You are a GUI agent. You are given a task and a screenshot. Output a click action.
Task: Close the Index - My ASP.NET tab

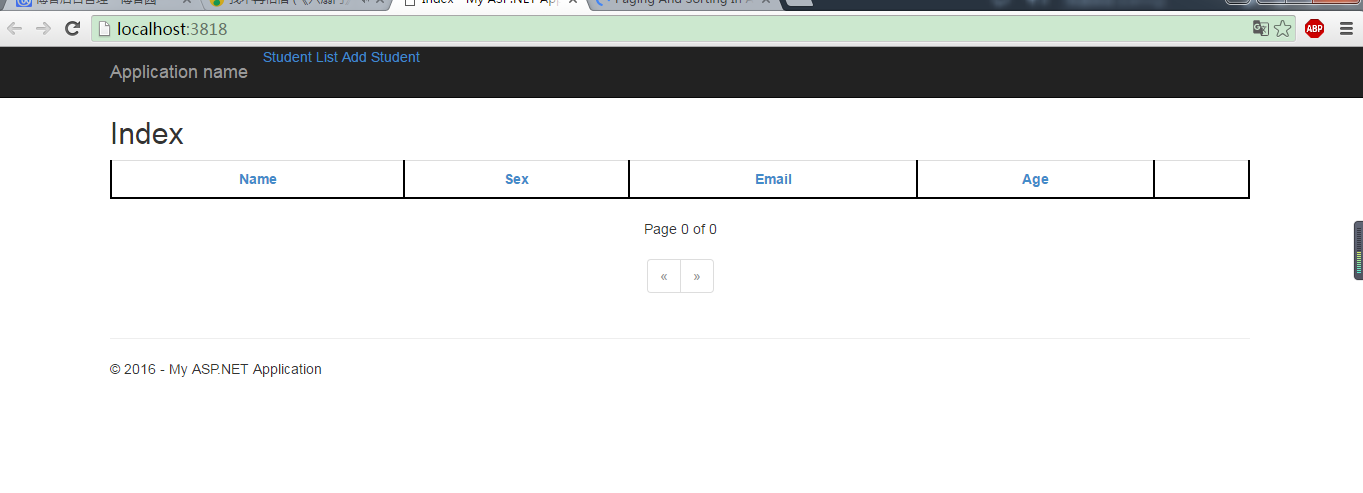tap(572, 3)
